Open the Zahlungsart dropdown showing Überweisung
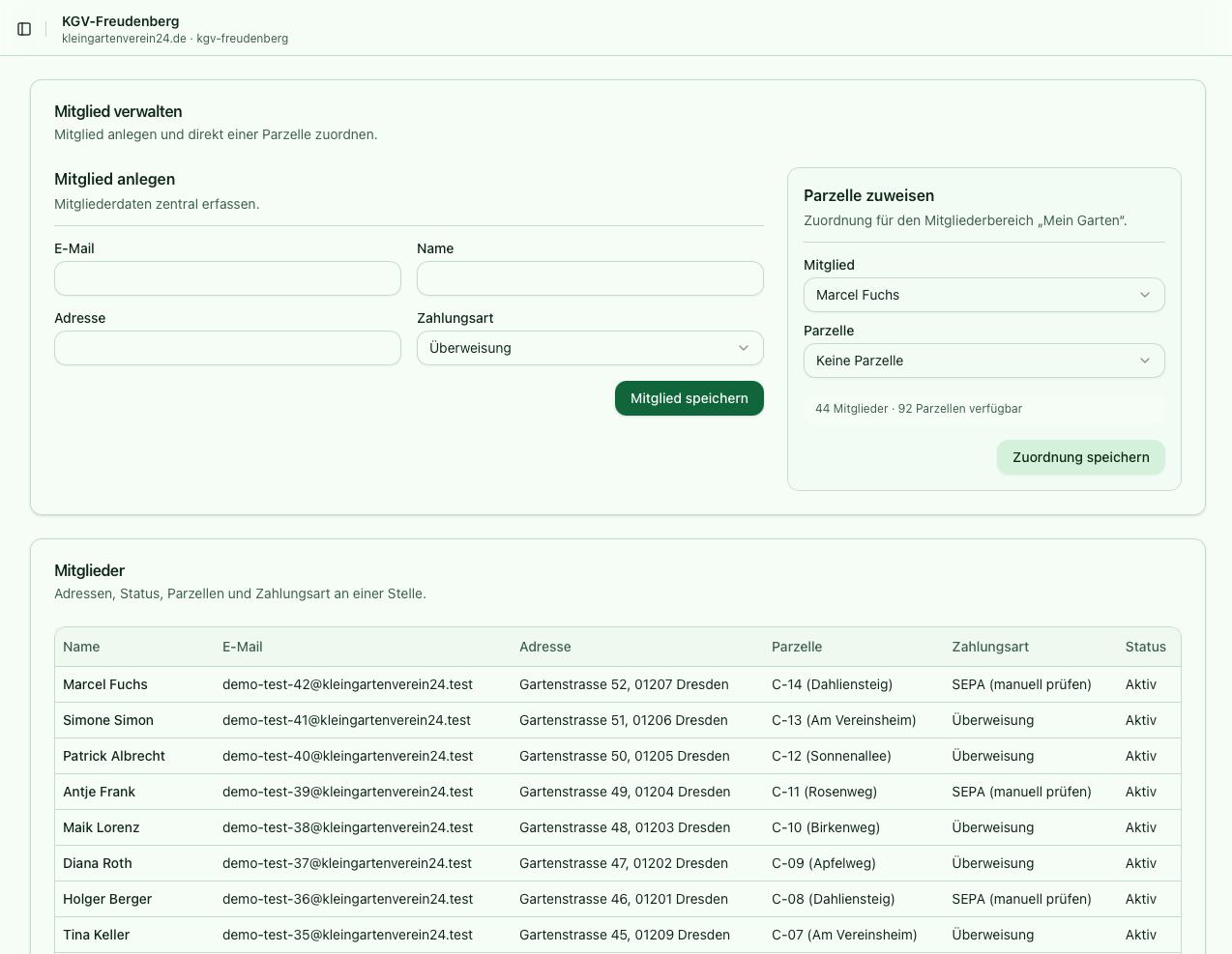Screen dimensions: 1232x954 [x=590, y=348]
